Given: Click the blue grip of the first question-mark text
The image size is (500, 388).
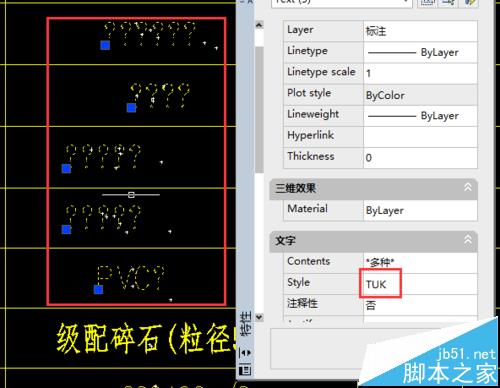Looking at the screenshot, I should [105, 45].
